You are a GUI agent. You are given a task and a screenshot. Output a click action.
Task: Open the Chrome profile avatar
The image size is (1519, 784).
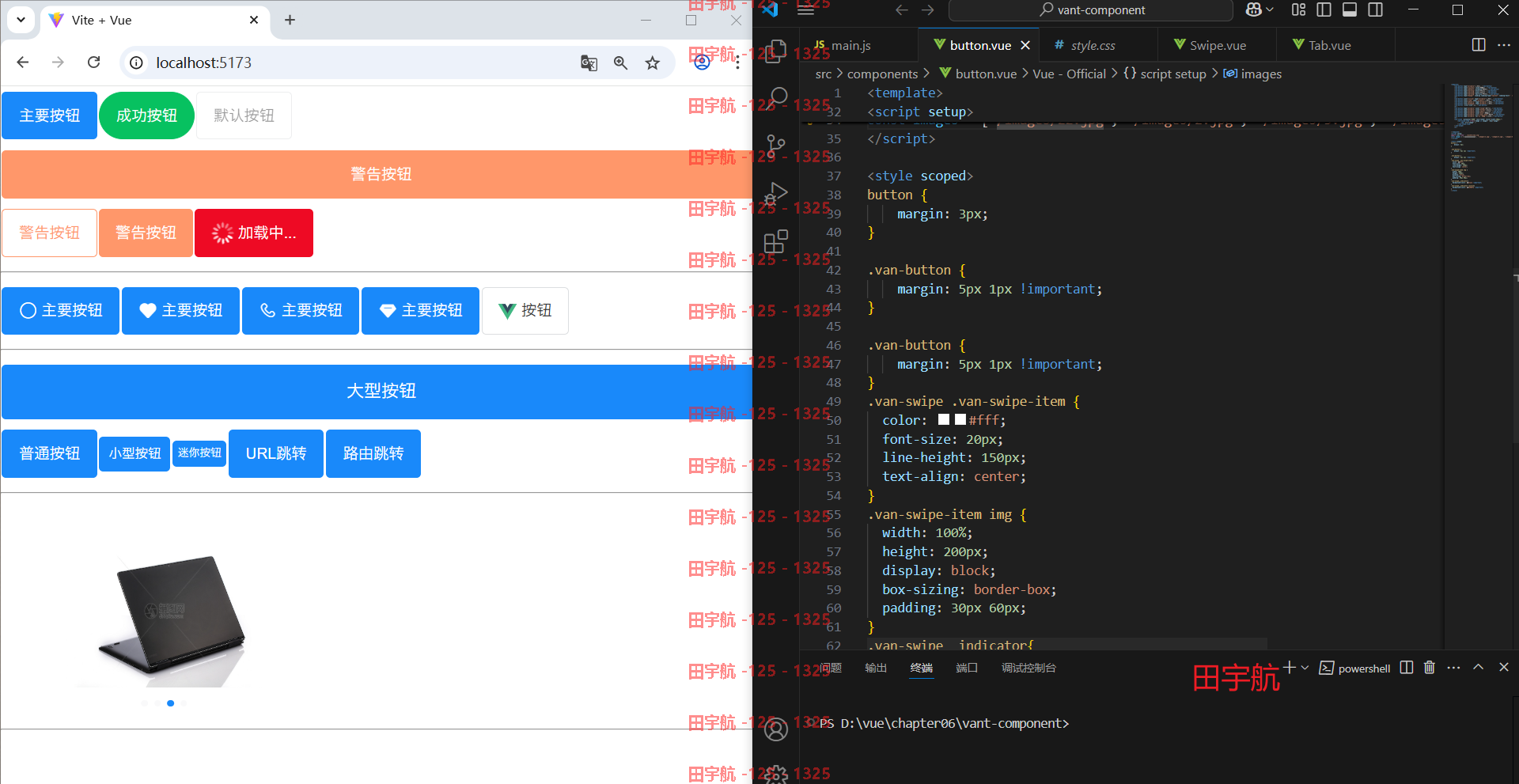702,62
